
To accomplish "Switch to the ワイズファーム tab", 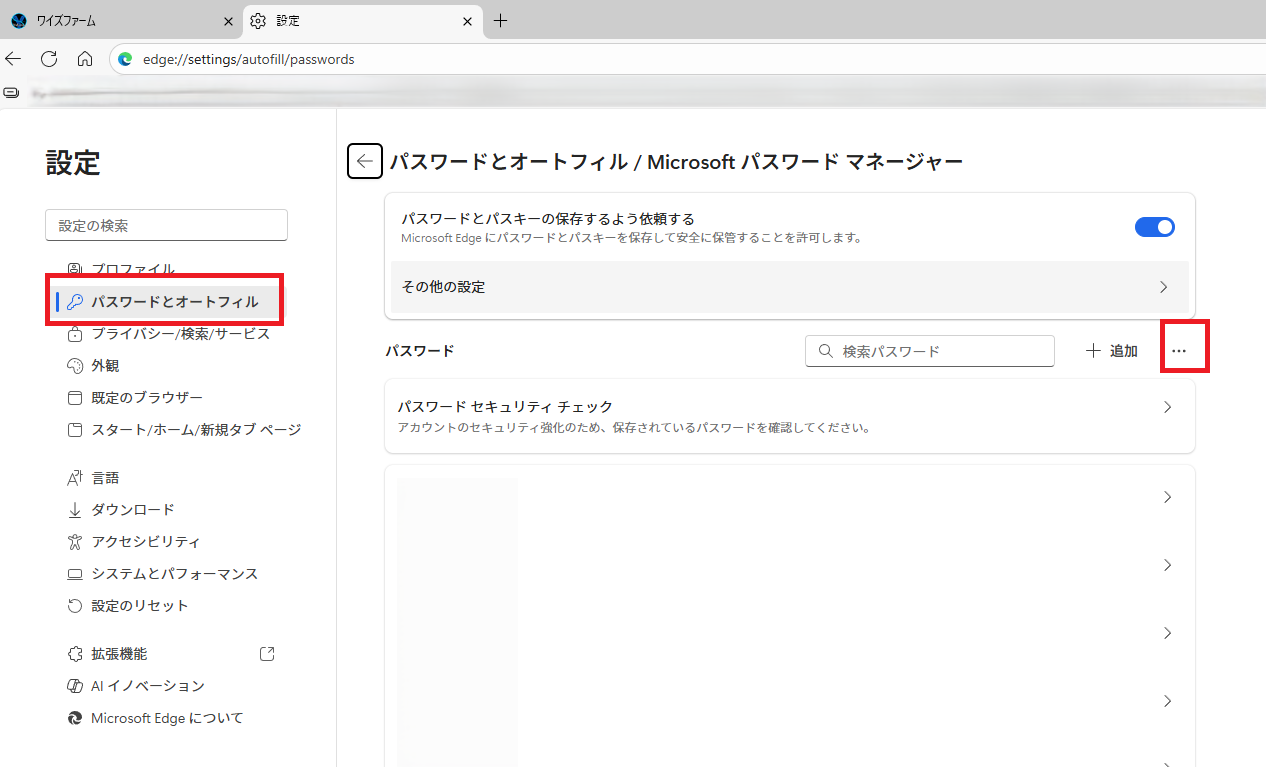I will click(110, 21).
